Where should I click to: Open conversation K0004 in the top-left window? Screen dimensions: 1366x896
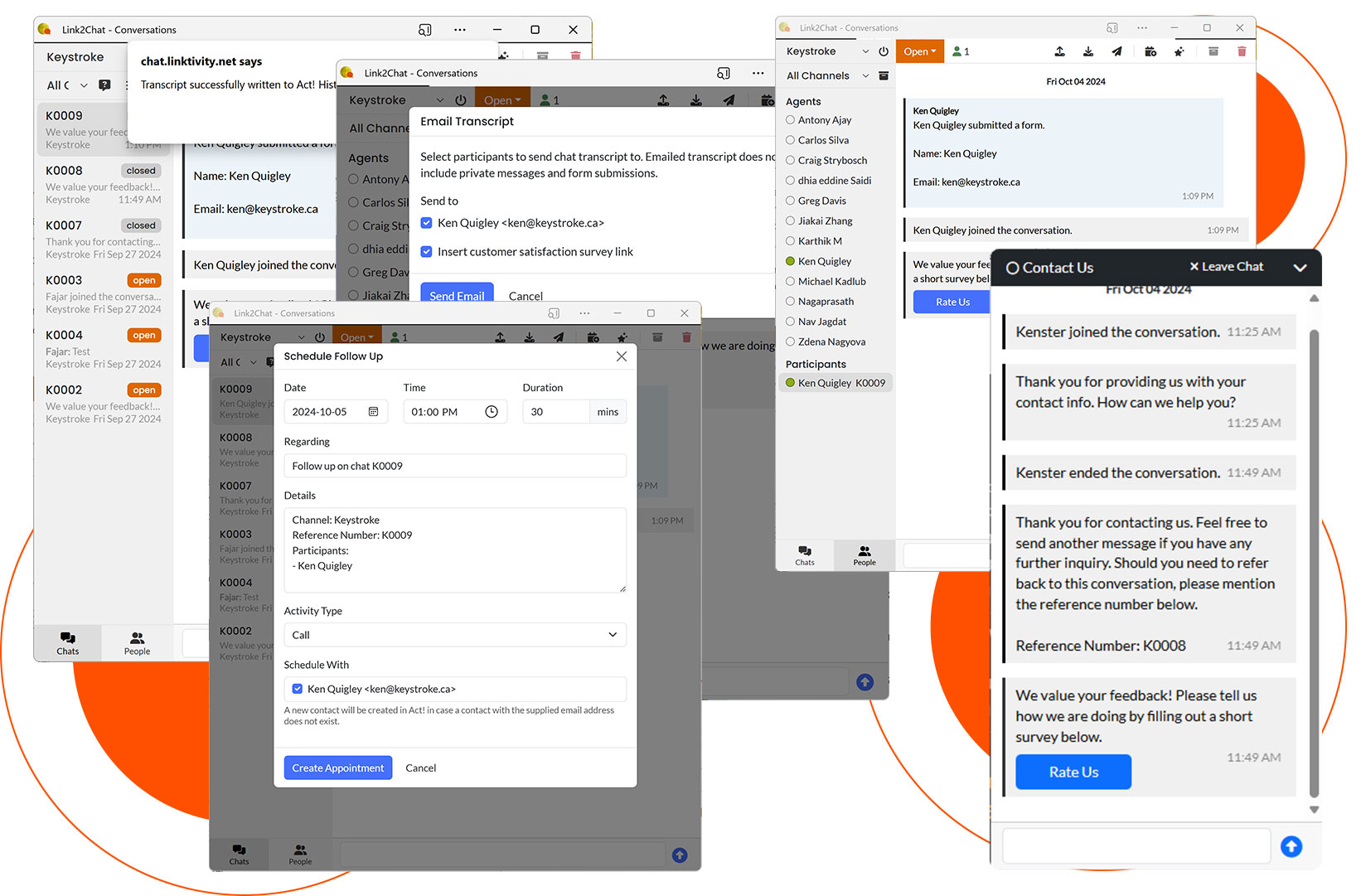pos(104,348)
